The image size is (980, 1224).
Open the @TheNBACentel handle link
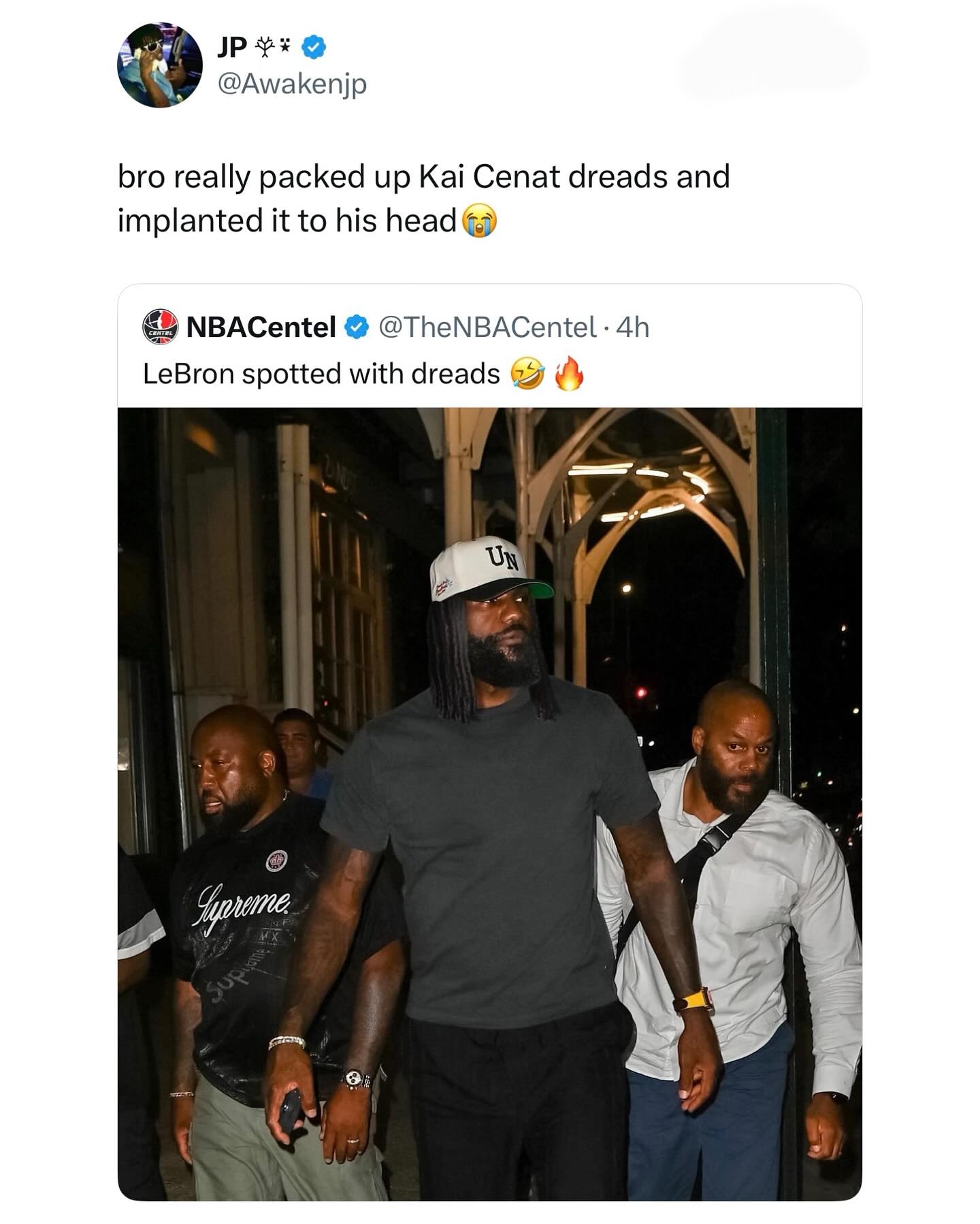click(x=487, y=327)
